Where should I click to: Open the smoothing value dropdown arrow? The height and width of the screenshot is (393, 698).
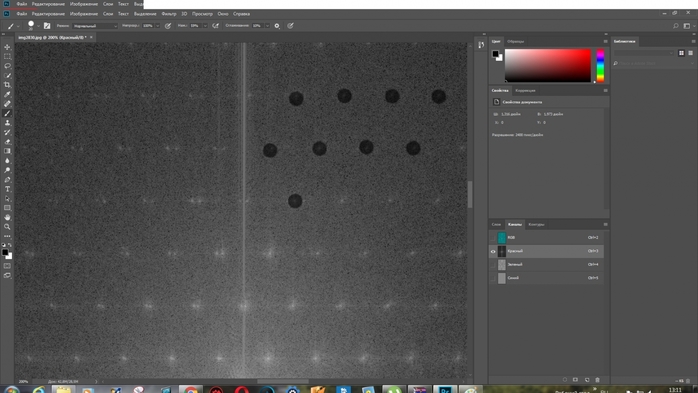coord(267,26)
